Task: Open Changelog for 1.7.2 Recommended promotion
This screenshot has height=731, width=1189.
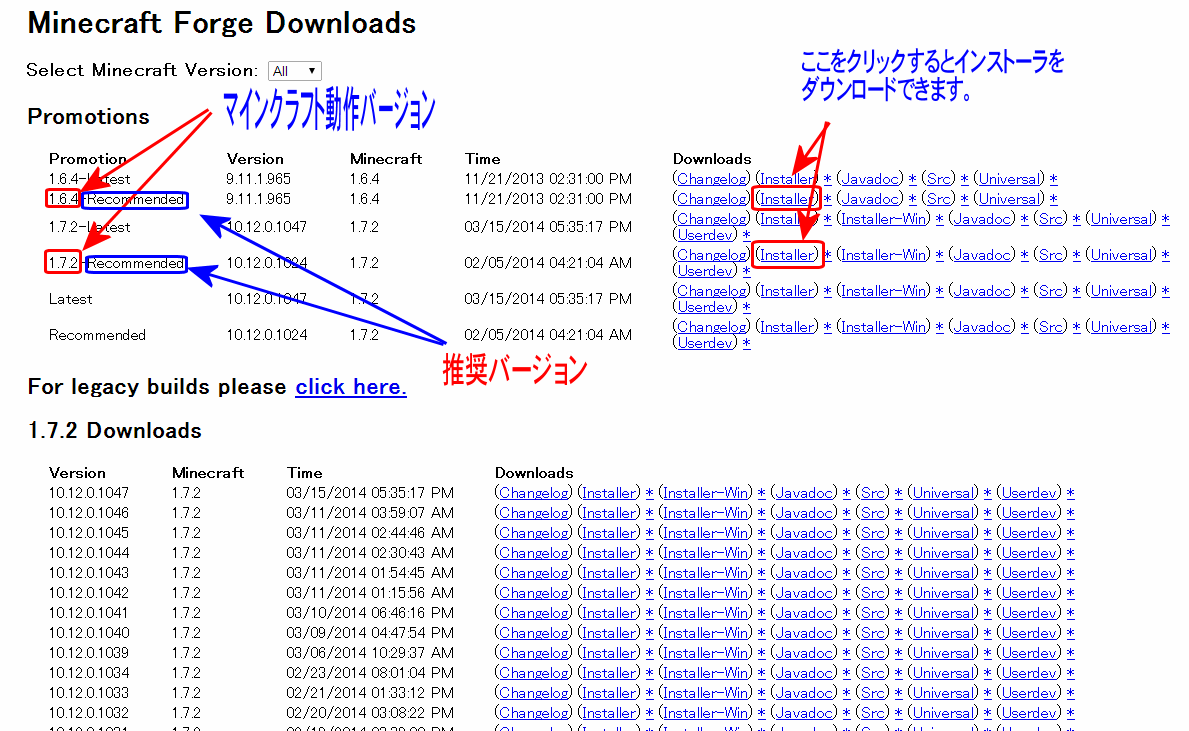Action: tap(711, 256)
